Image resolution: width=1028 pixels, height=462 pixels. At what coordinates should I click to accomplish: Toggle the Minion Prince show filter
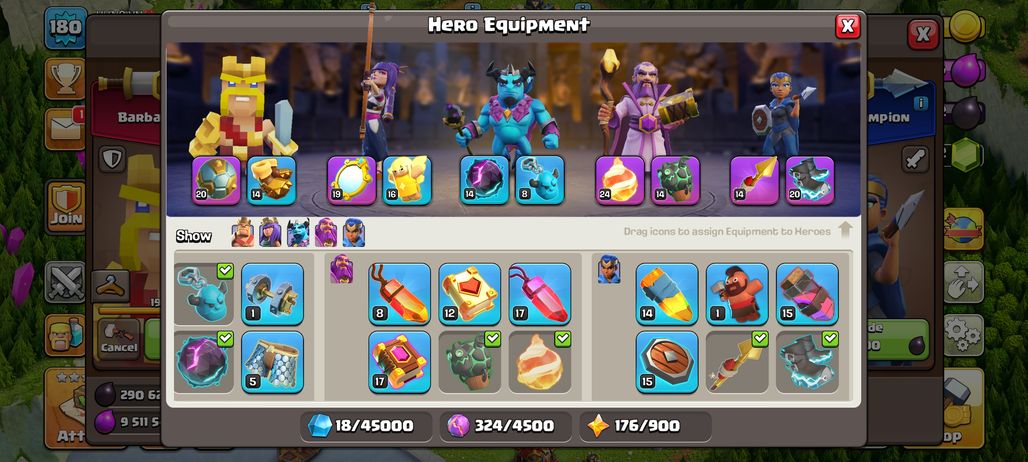[x=298, y=232]
